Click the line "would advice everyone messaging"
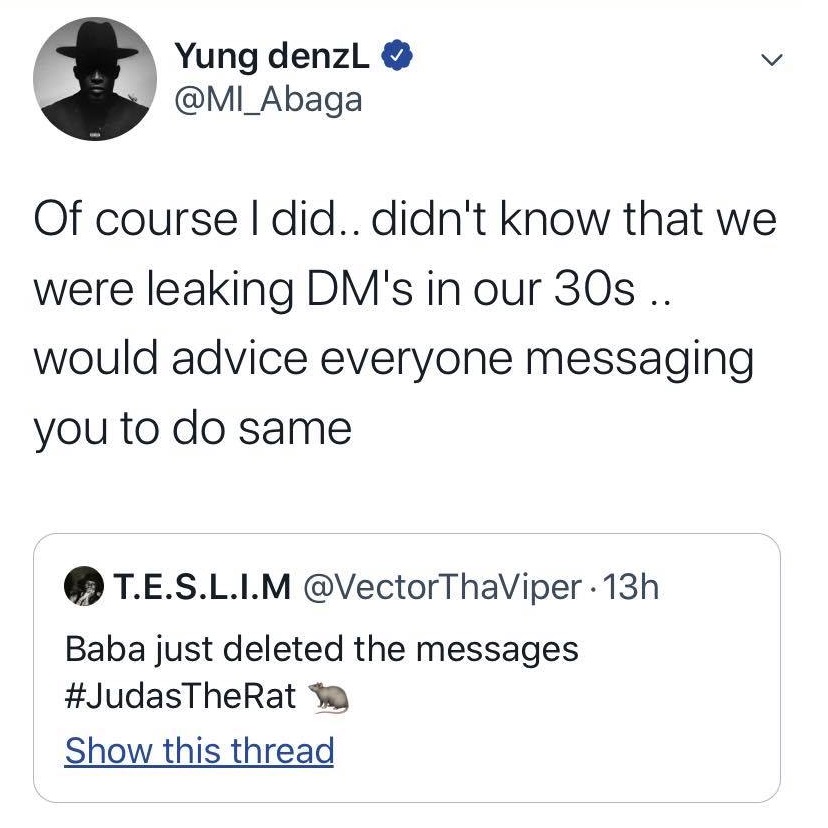This screenshot has width=828, height=828. pyautogui.click(x=393, y=360)
